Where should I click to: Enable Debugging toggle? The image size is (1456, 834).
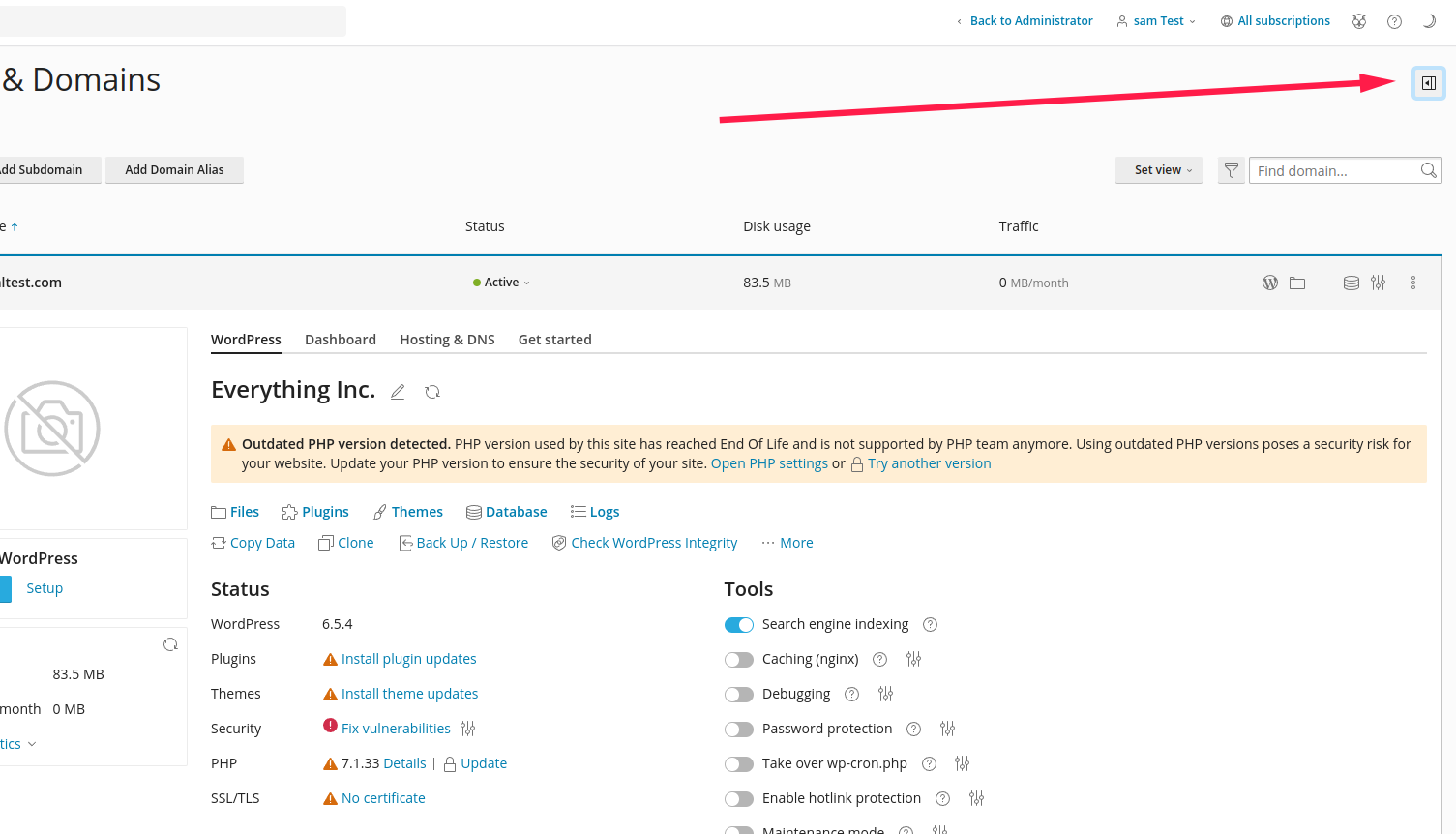(x=739, y=695)
